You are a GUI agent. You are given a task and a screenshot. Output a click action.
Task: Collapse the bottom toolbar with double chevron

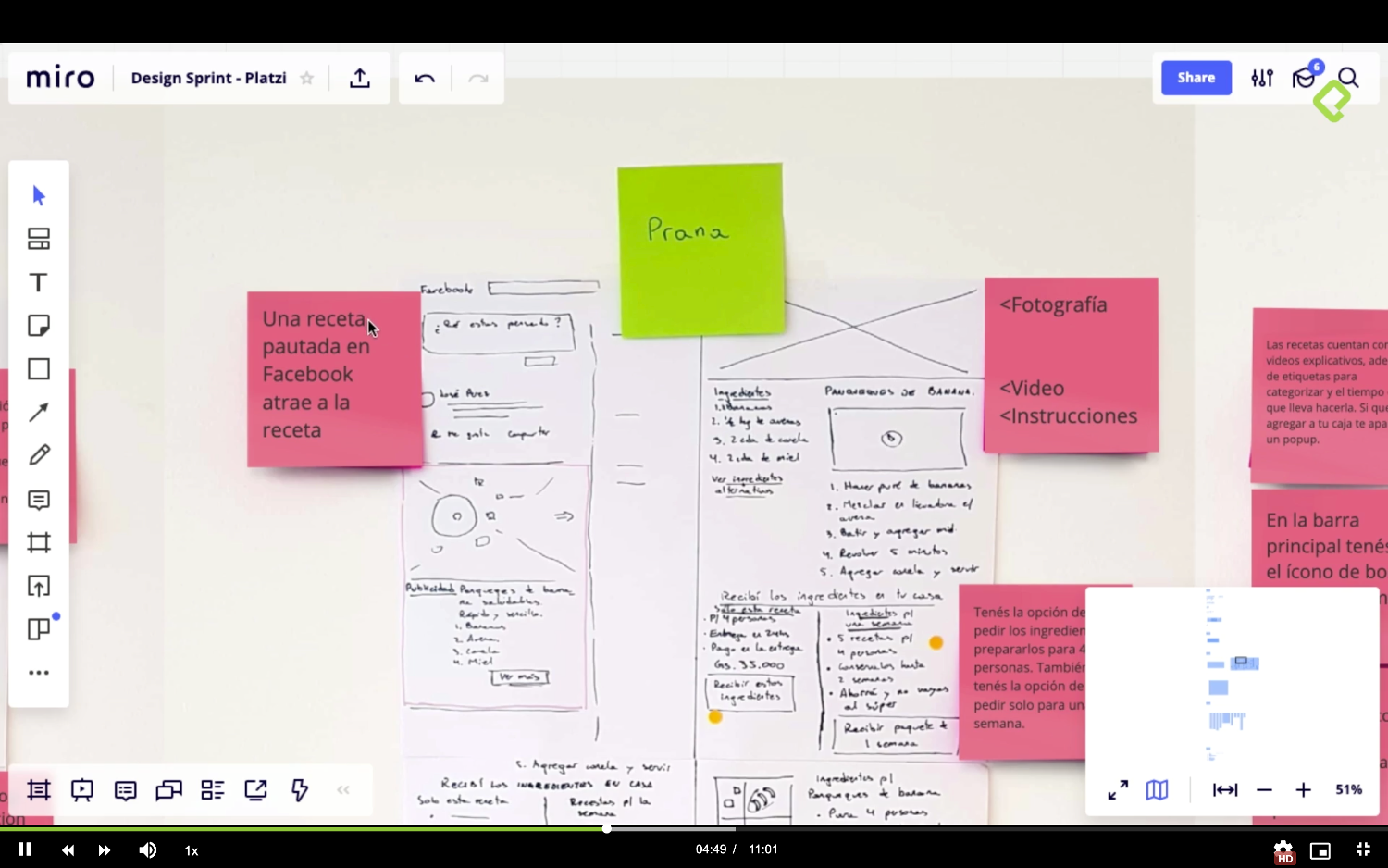[x=343, y=790]
